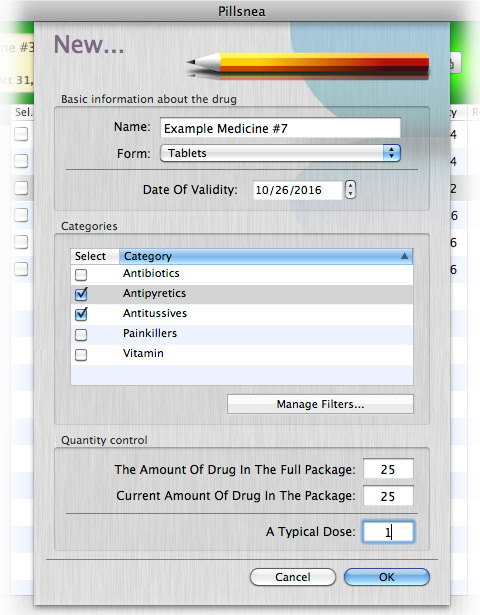Check the Antibiotics category checkbox
Viewport: 480px width, 615px height.
point(81,275)
